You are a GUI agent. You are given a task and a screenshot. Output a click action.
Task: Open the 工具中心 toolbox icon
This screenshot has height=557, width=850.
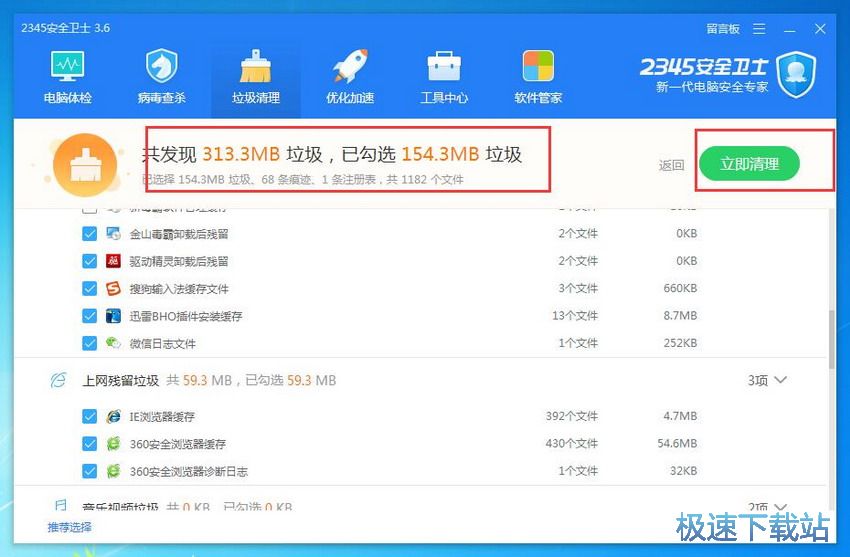[444, 67]
